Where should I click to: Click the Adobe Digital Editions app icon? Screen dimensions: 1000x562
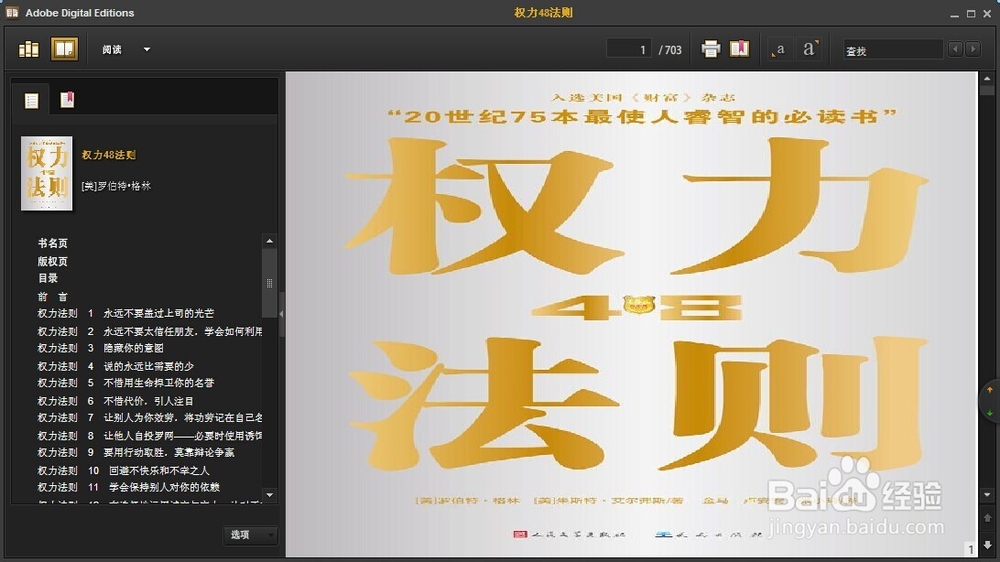click(11, 12)
